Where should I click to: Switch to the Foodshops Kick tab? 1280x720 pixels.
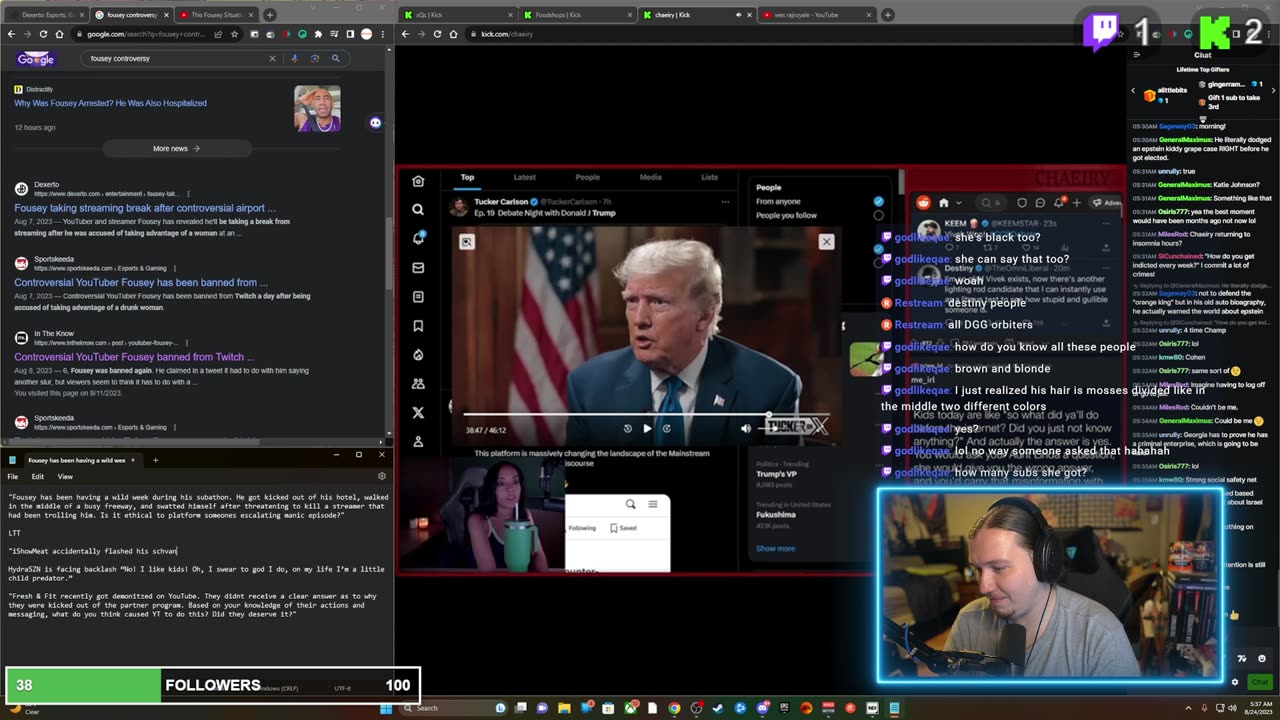pos(577,15)
